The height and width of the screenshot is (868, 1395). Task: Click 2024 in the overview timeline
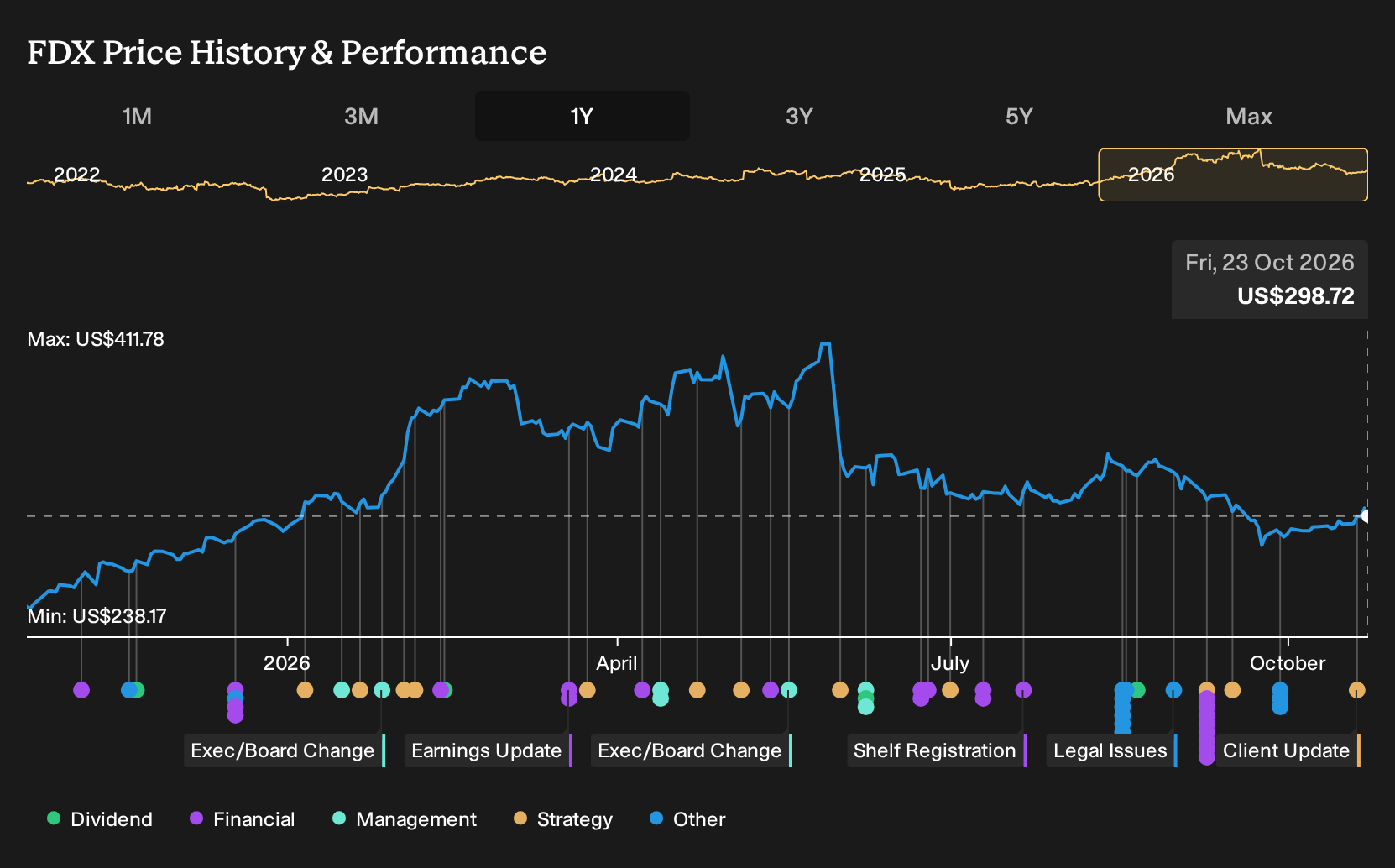tap(614, 175)
